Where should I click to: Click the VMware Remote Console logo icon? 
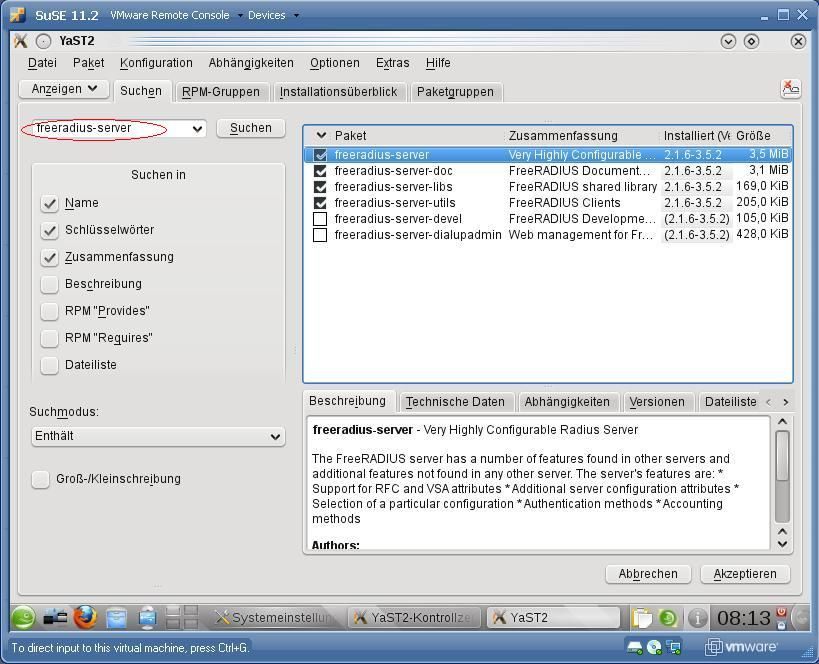click(x=17, y=14)
